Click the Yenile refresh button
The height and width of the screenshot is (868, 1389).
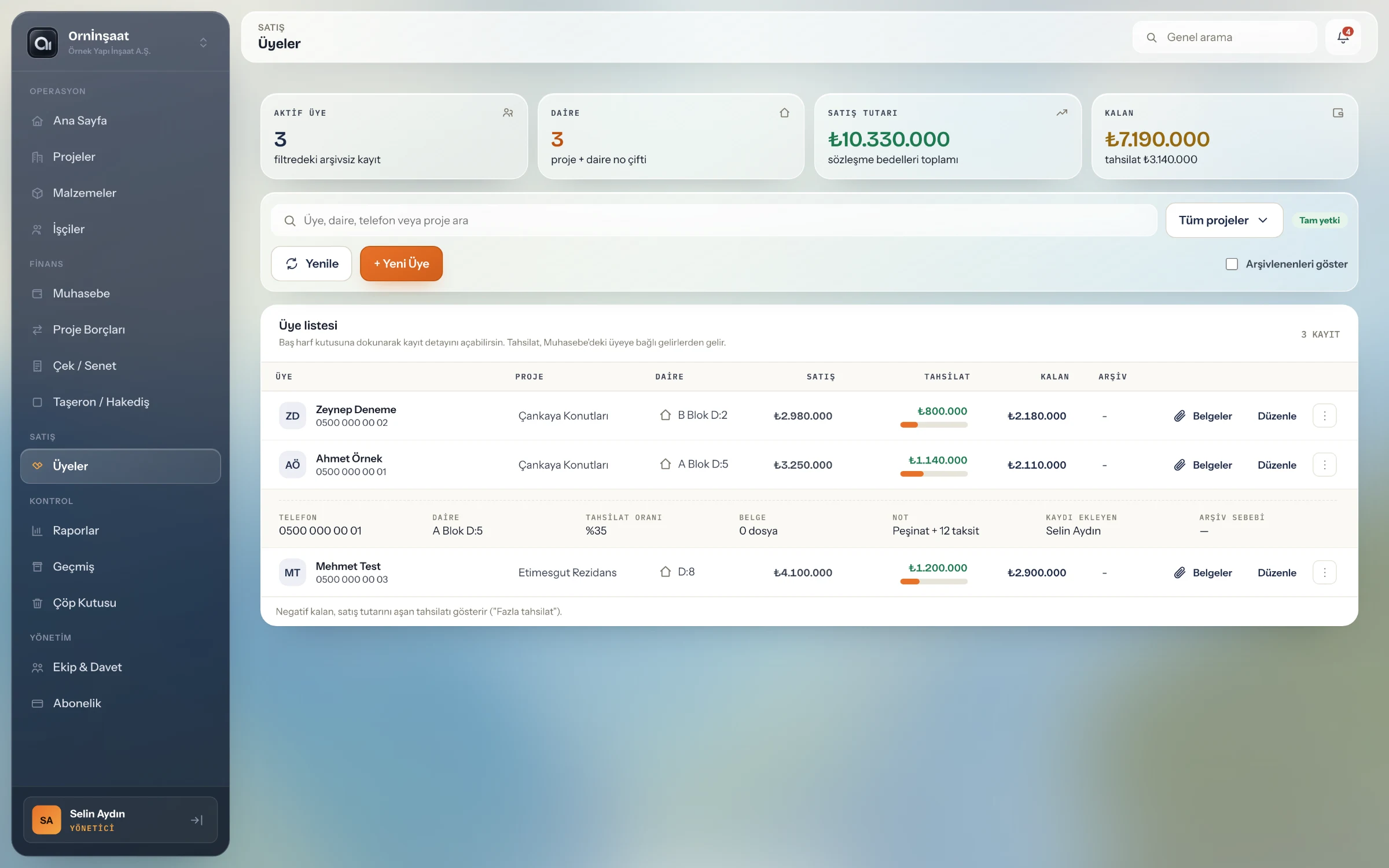[311, 264]
